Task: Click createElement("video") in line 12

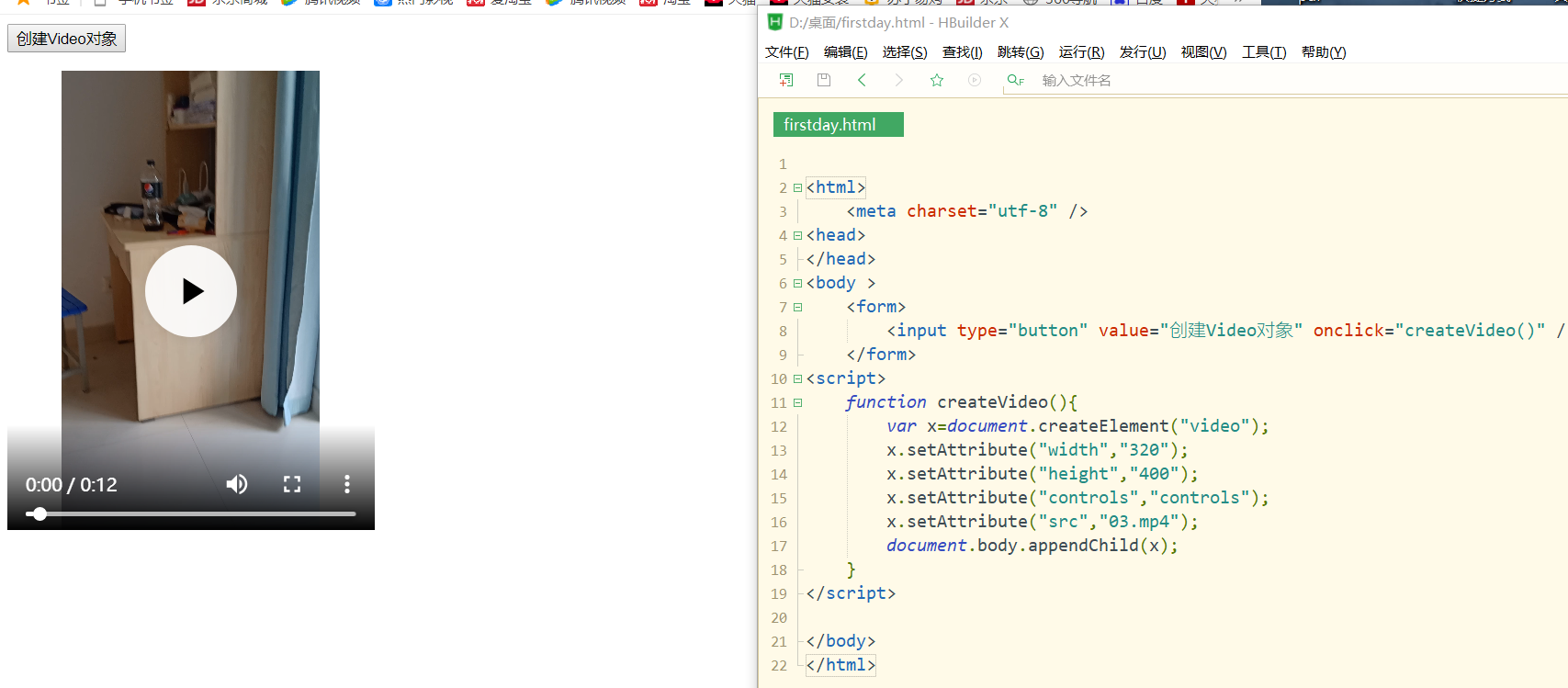Action: [x=1148, y=426]
